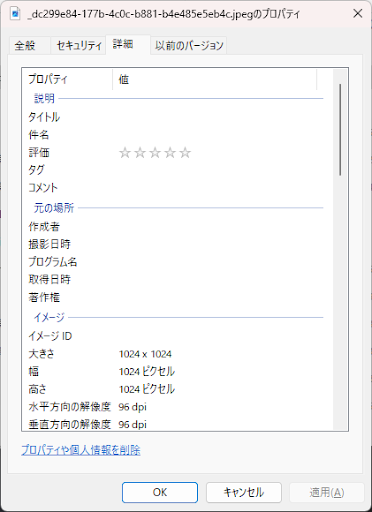Set rating to five stars
The width and height of the screenshot is (372, 512).
[185, 153]
